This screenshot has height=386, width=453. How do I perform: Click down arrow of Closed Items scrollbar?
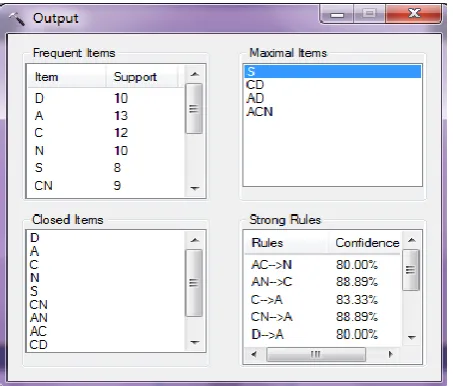click(195, 342)
